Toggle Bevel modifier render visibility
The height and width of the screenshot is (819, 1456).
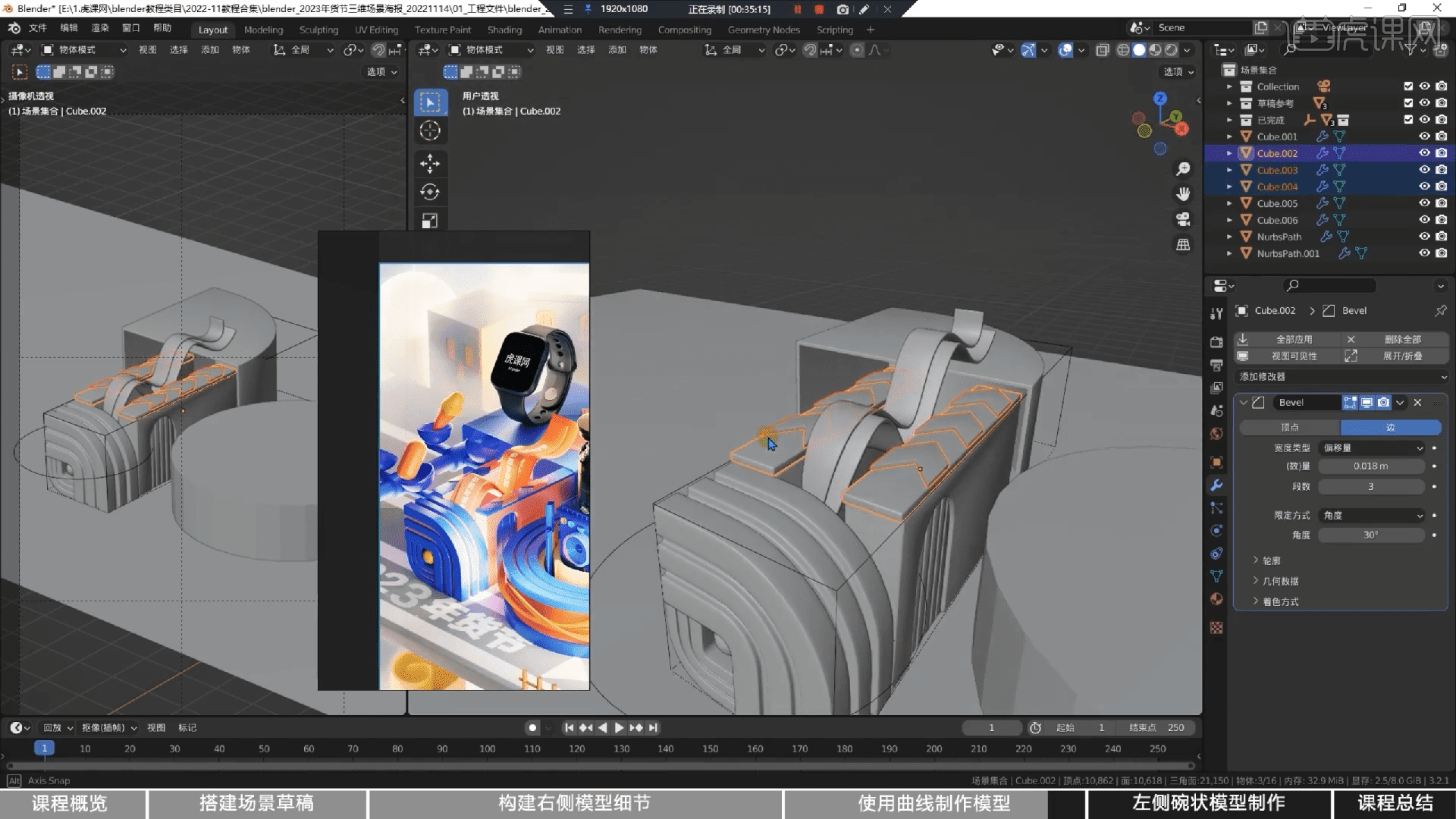pyautogui.click(x=1383, y=403)
